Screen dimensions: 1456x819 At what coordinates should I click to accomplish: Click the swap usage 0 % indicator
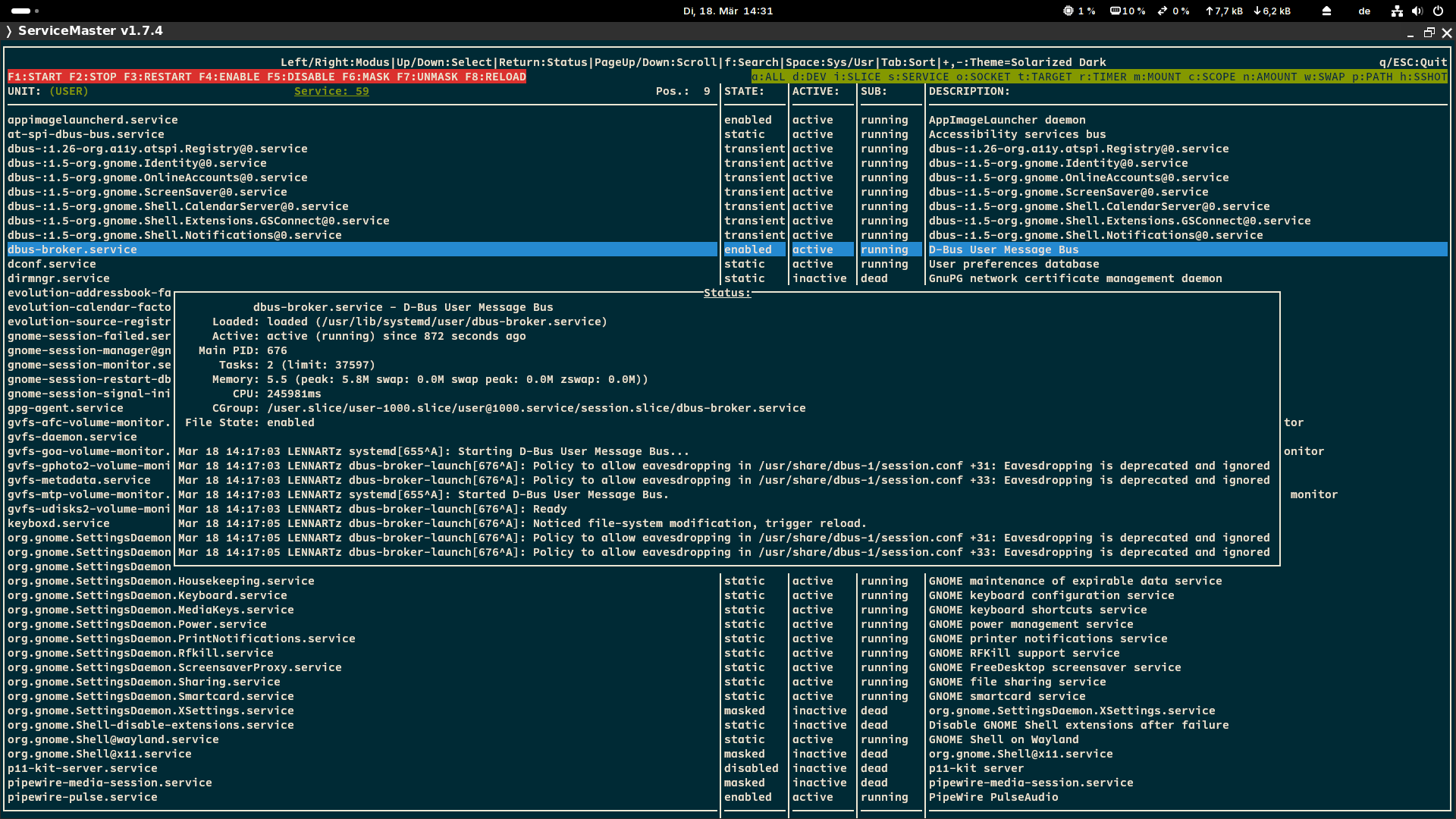1173,11
